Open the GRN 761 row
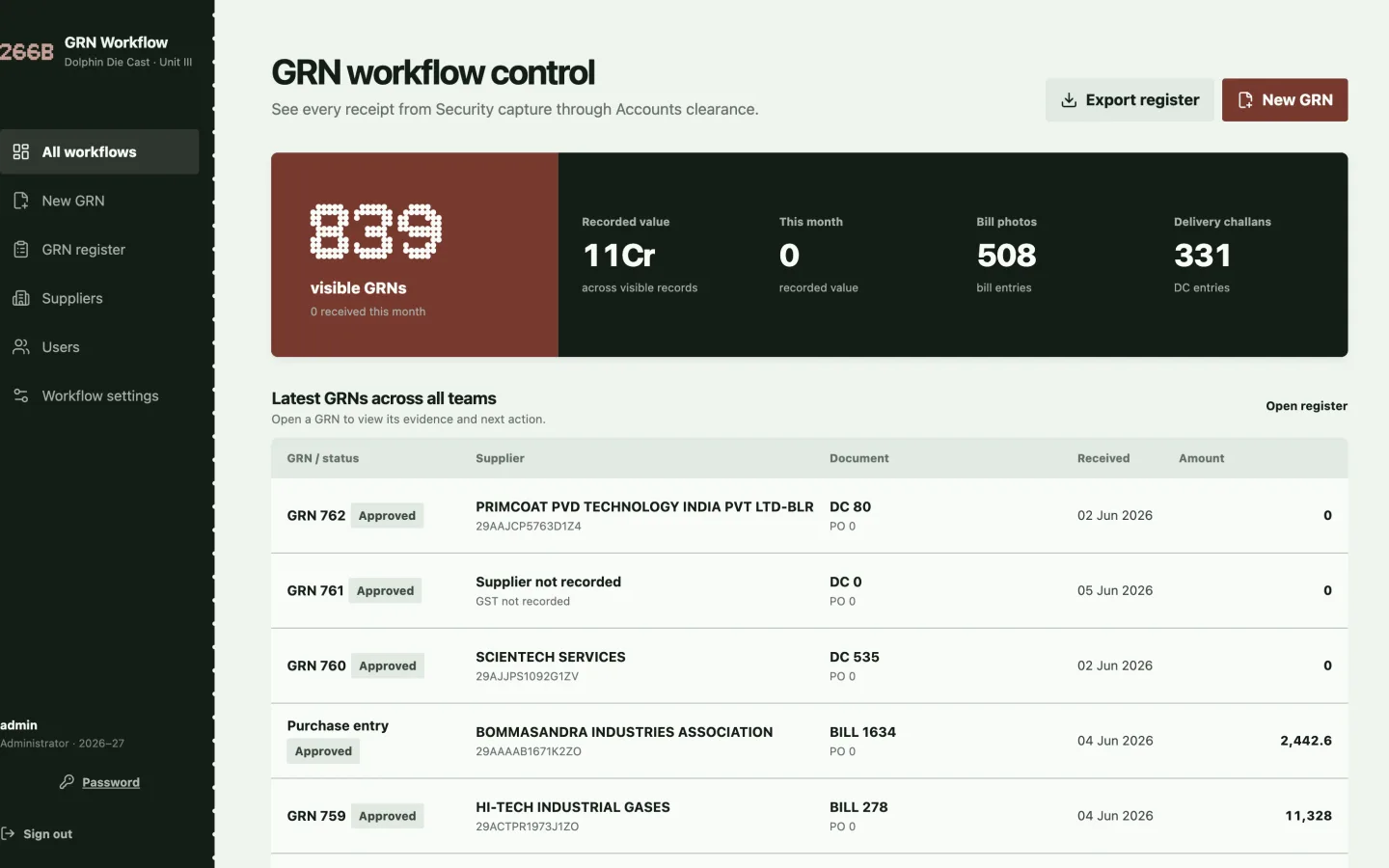The height and width of the screenshot is (868, 1389). click(809, 591)
